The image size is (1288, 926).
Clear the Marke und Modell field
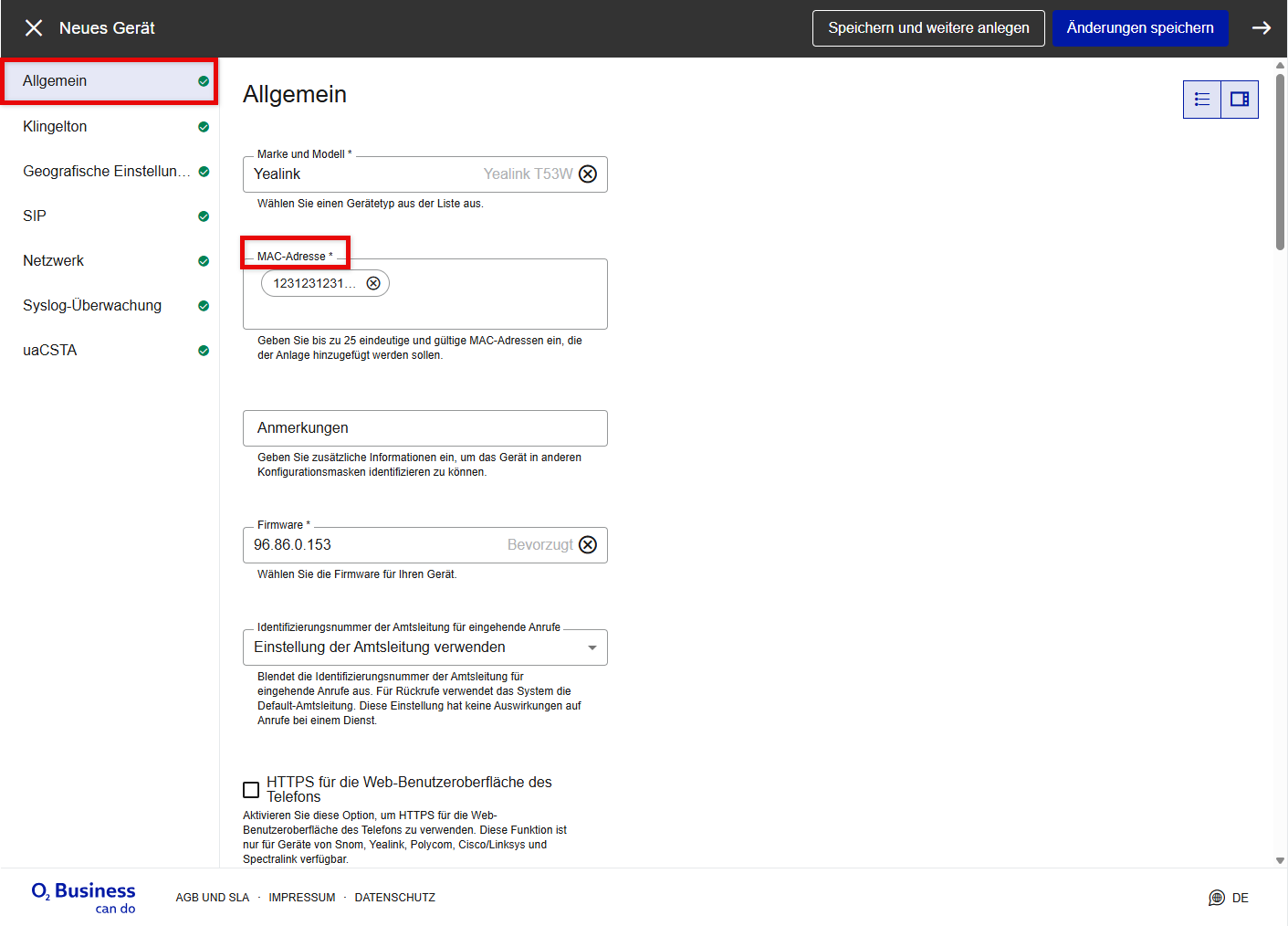pyautogui.click(x=588, y=174)
